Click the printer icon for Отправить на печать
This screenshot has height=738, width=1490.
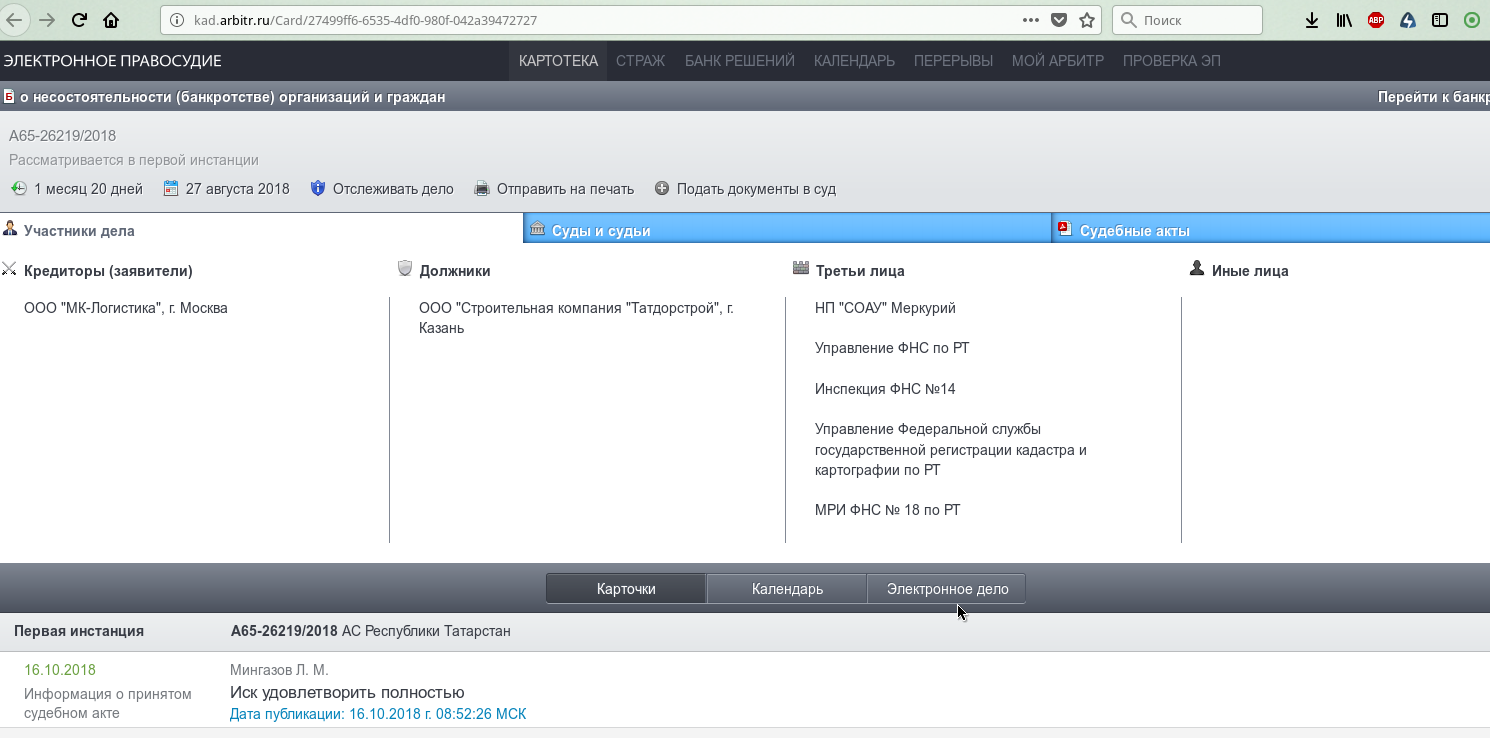coord(482,188)
